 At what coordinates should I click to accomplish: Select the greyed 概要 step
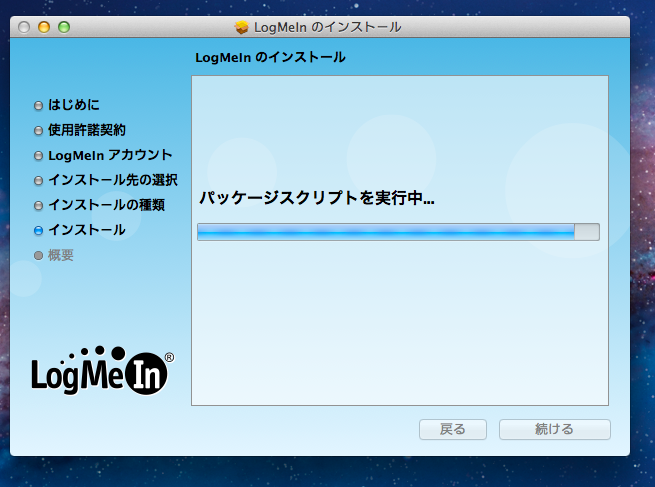(x=54, y=255)
